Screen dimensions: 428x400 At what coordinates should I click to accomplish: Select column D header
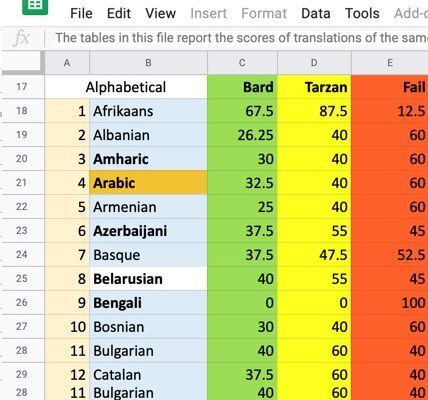click(314, 62)
